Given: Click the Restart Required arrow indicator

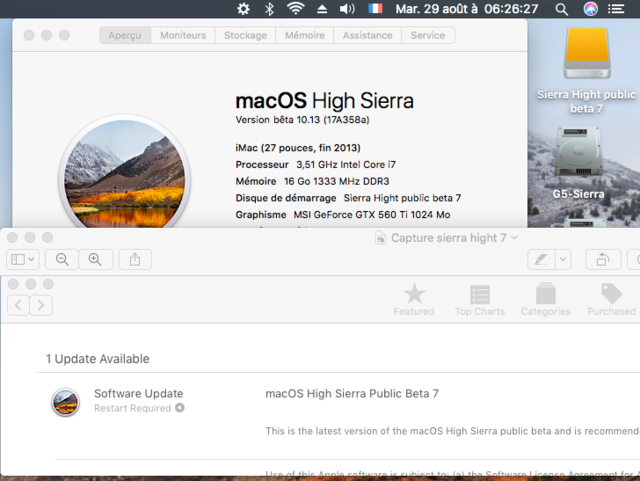Looking at the screenshot, I should [x=180, y=408].
